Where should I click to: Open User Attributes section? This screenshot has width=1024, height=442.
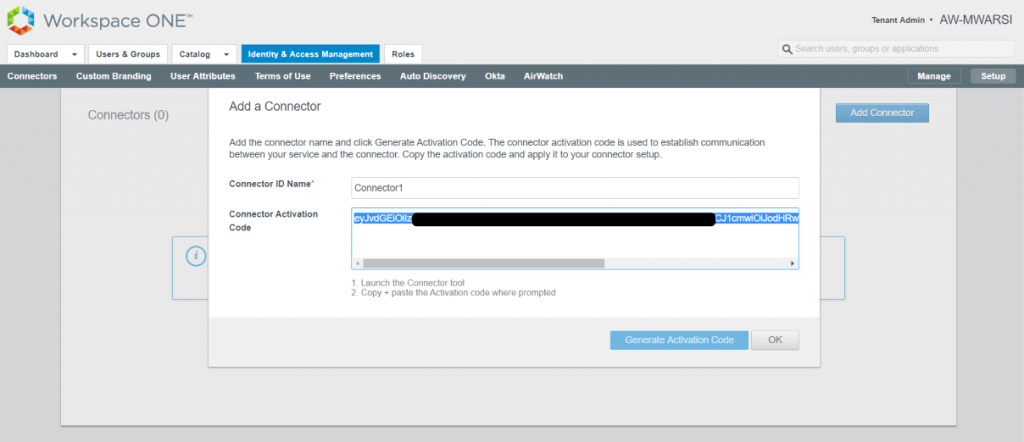click(202, 76)
